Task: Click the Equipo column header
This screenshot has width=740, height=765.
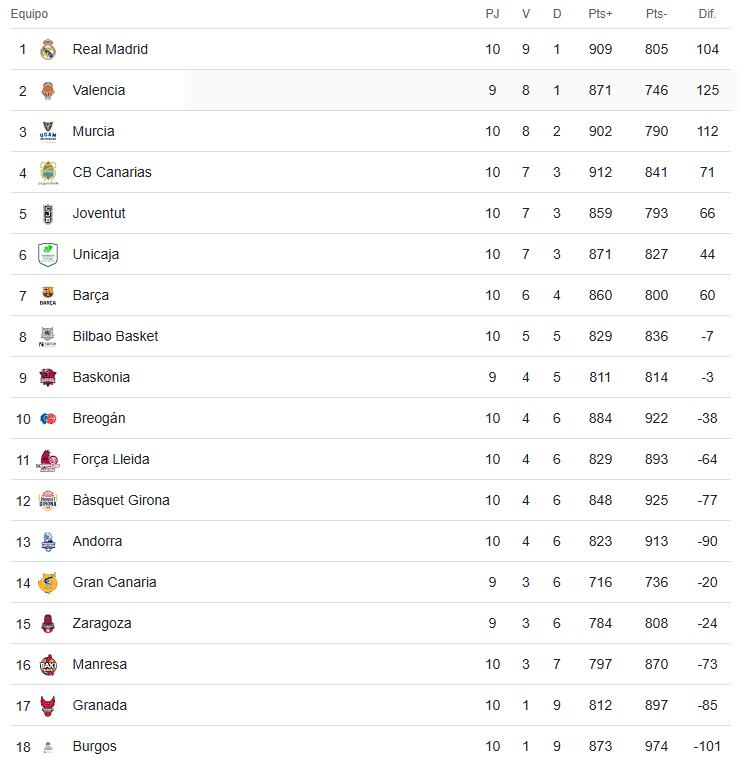Action: [29, 14]
